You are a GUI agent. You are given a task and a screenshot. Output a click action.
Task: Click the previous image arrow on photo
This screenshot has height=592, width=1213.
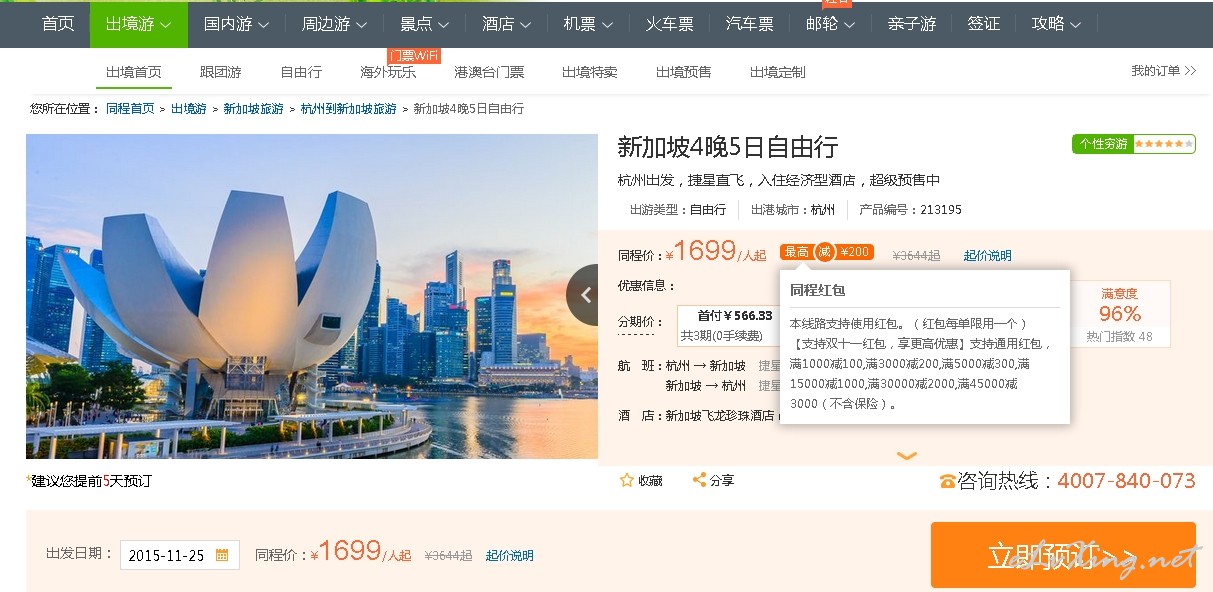click(585, 295)
